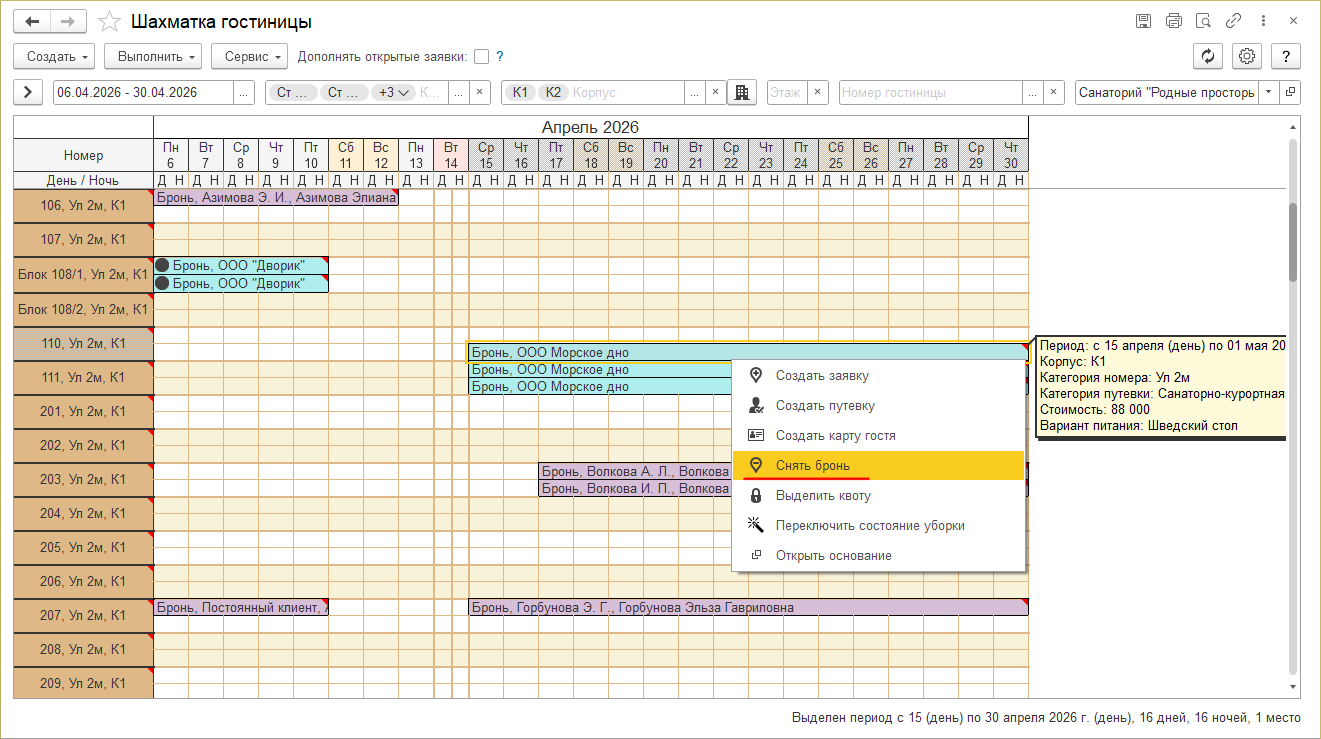
Task: Open settings with the gear icon
Action: (x=1246, y=57)
